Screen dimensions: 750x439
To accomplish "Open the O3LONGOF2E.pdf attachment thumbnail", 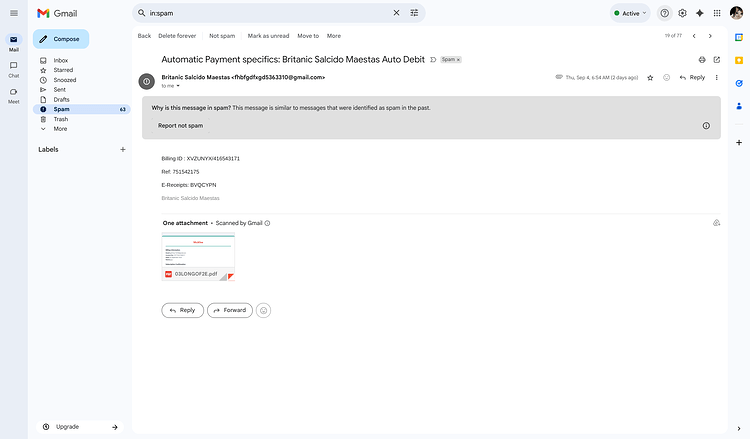I will pyautogui.click(x=198, y=257).
